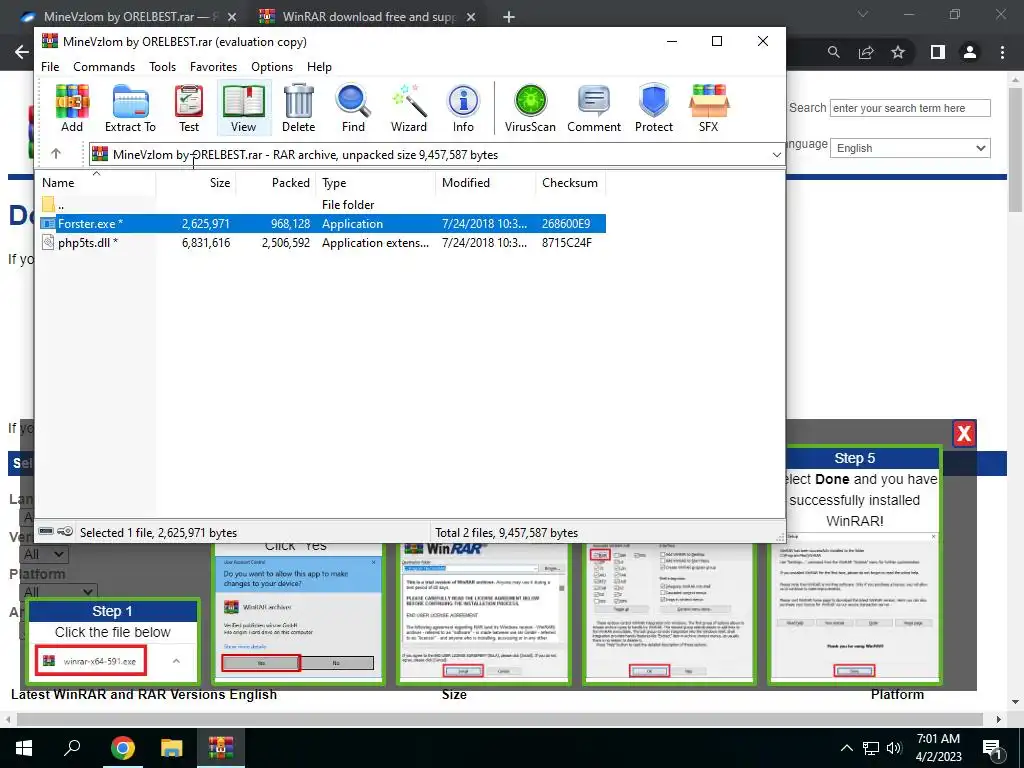Open the notification center icon
Image resolution: width=1024 pixels, height=768 pixels.
[x=992, y=748]
